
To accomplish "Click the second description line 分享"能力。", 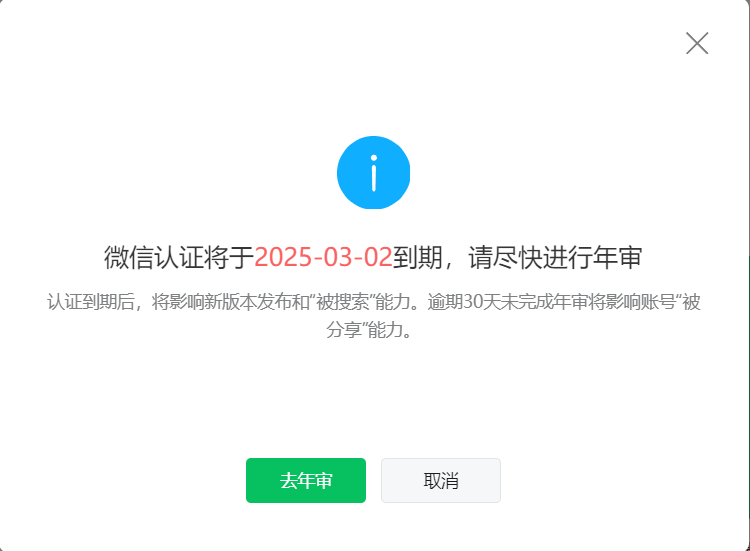I will 369,330.
